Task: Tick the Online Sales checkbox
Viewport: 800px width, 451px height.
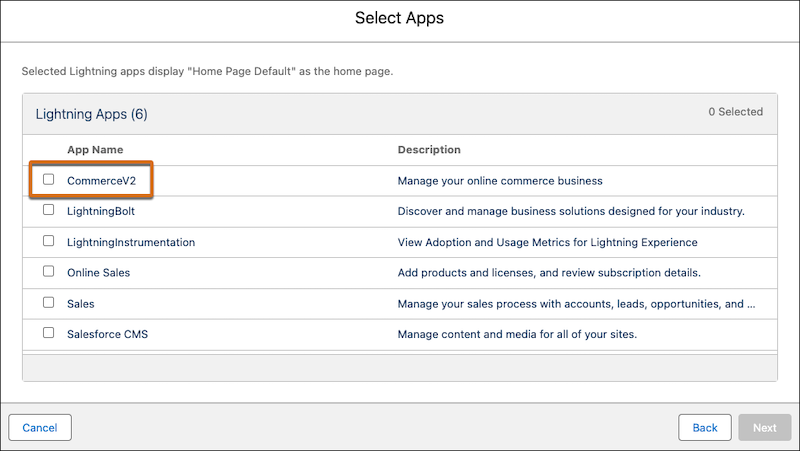Action: [48, 271]
